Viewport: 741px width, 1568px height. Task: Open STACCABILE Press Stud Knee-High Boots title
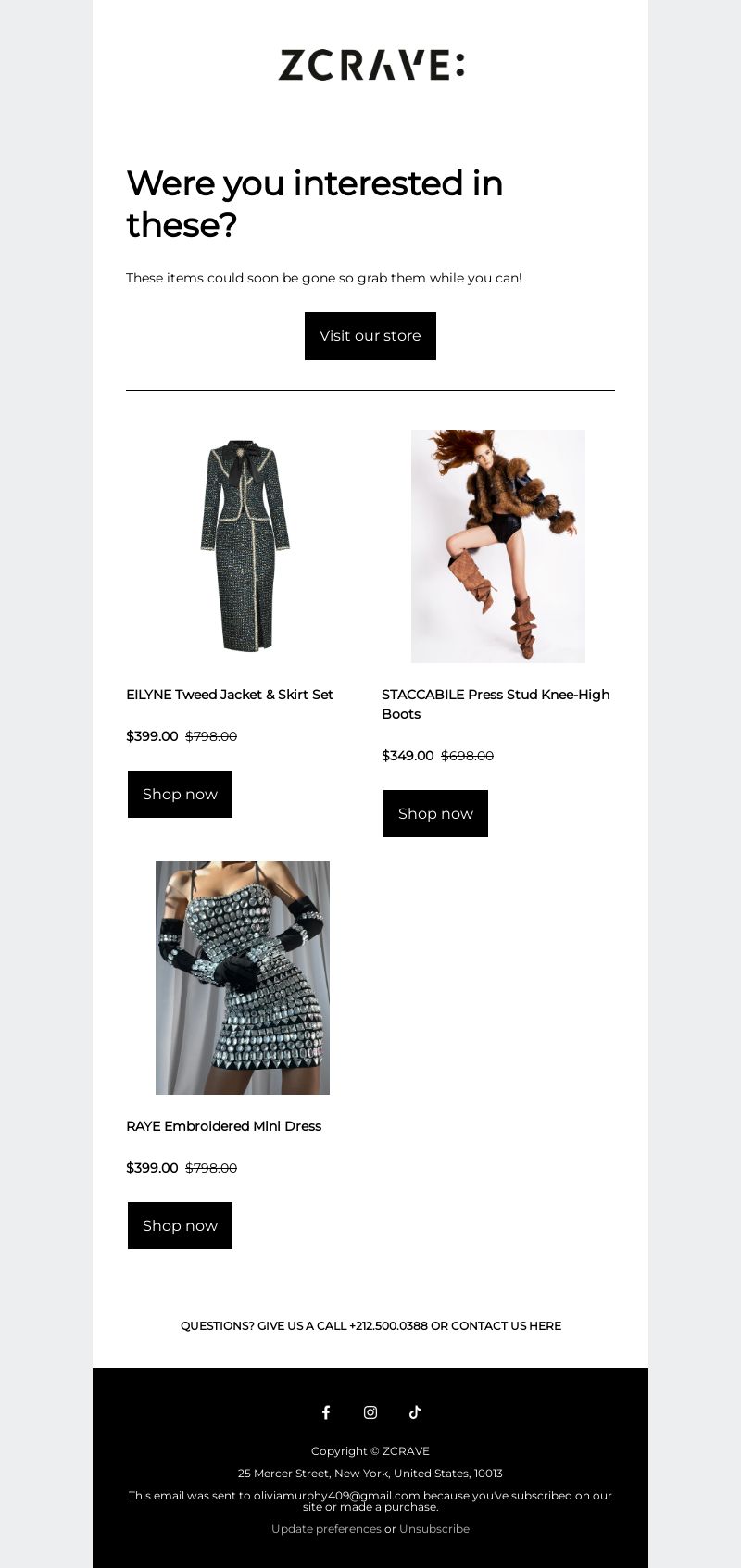[x=496, y=704]
